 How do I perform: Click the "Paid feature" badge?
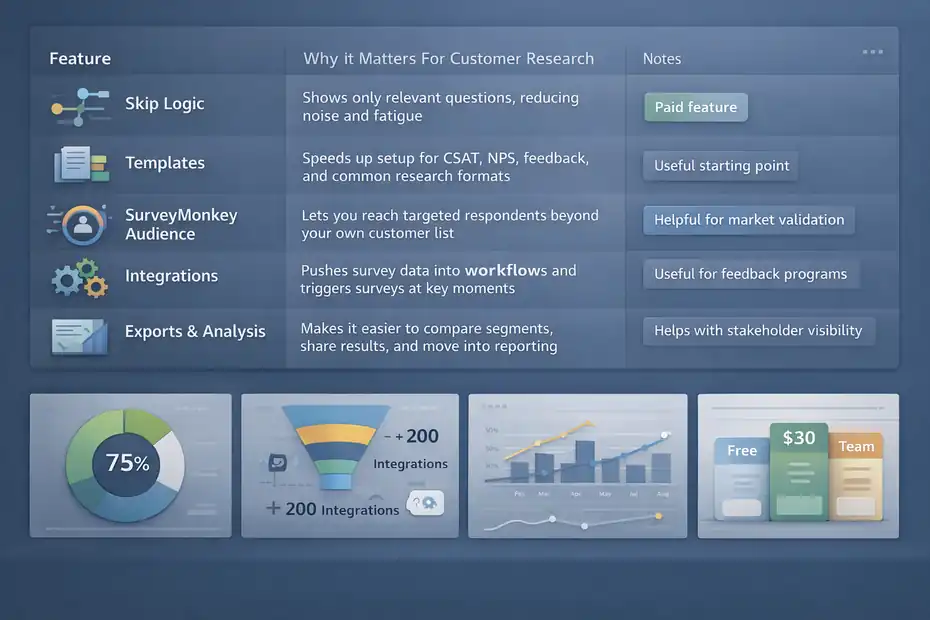pos(695,106)
